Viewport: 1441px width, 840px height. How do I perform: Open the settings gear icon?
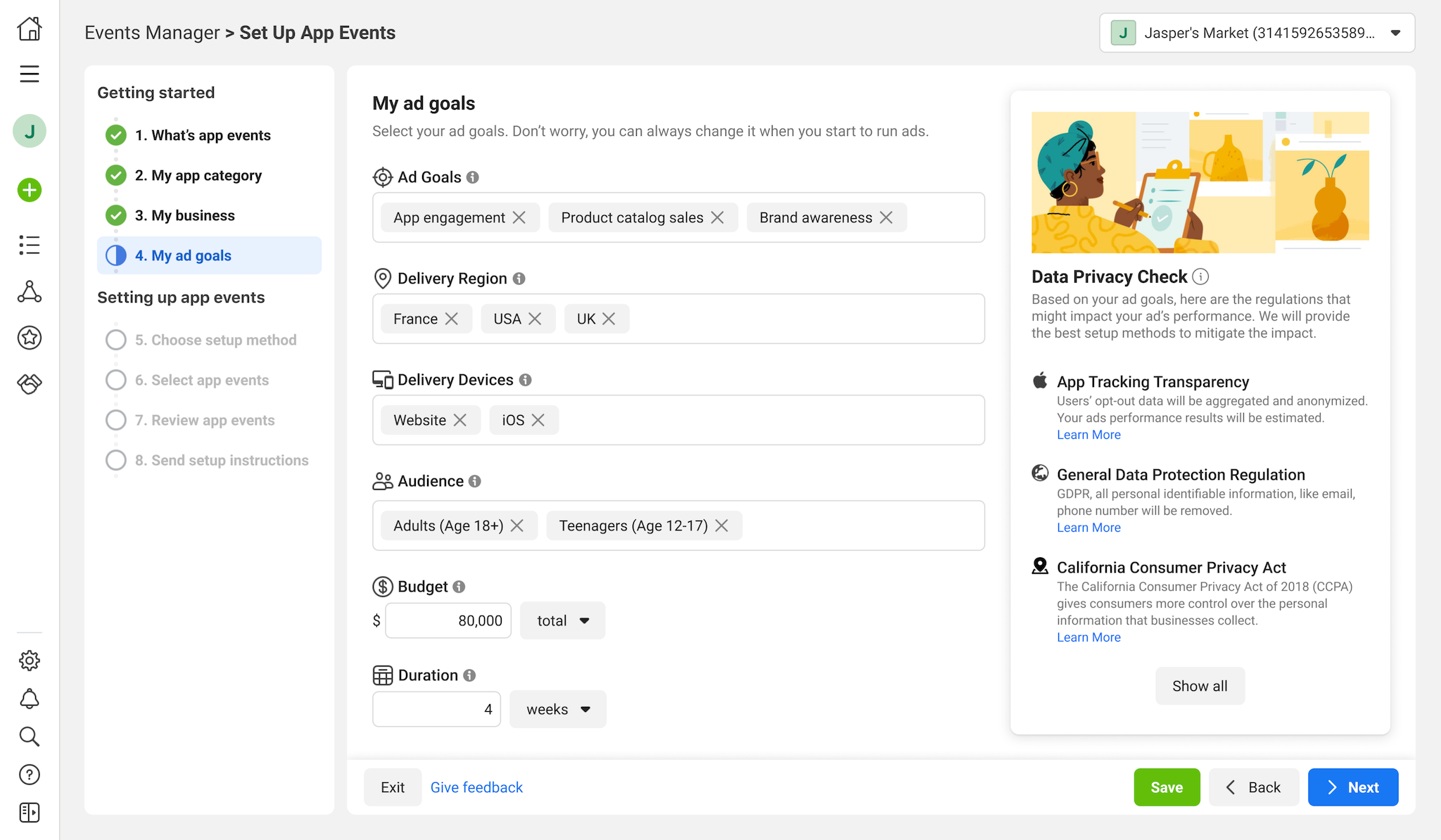pyautogui.click(x=30, y=660)
